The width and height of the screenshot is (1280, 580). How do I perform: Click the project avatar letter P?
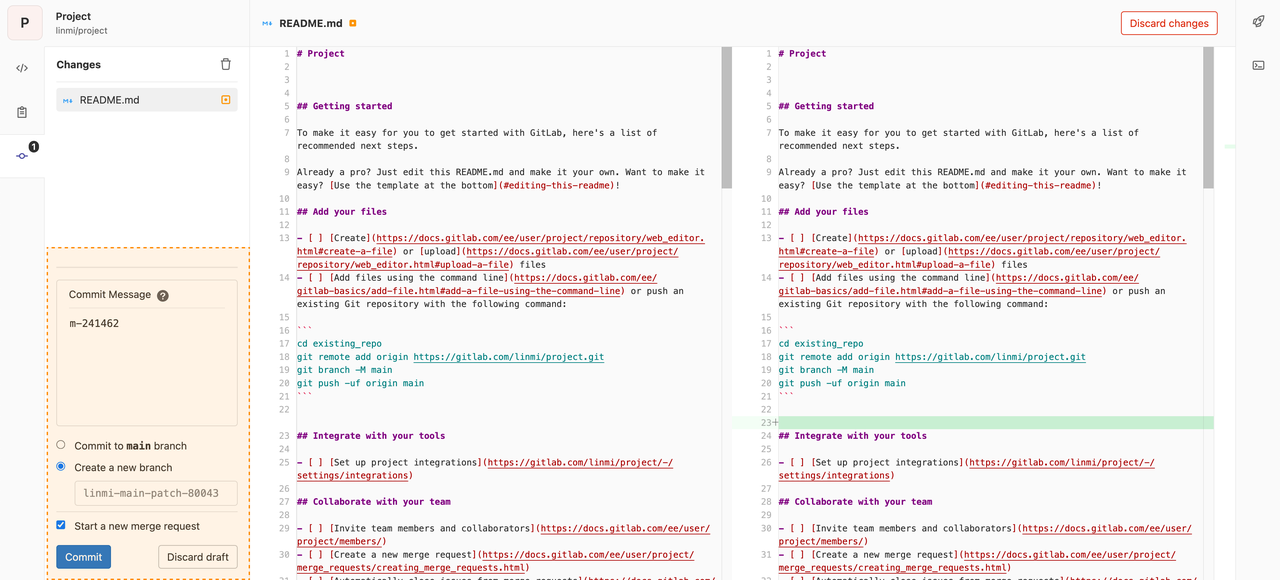coord(24,22)
